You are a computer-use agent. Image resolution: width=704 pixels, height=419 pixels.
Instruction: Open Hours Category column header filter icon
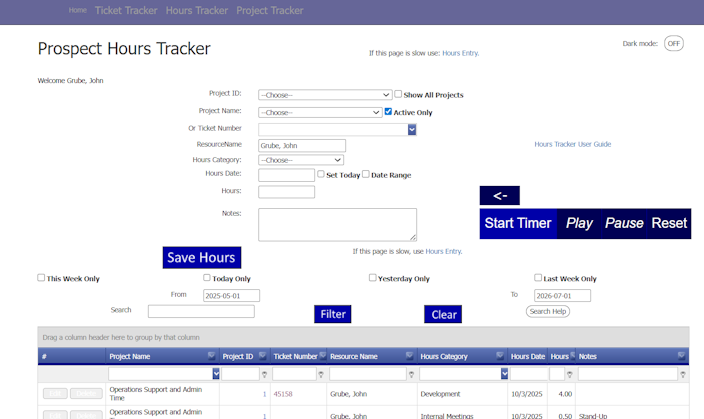click(501, 356)
